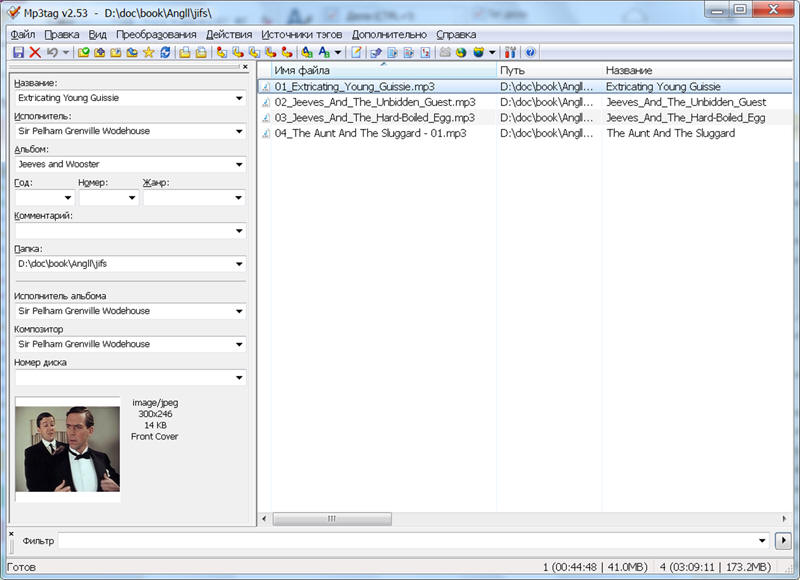Select the front cover artwork thumbnail

pyautogui.click(x=67, y=449)
